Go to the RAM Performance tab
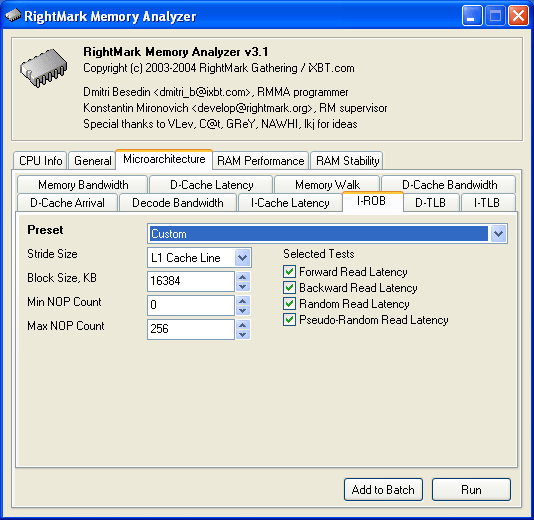534x520 pixels. pyautogui.click(x=261, y=160)
